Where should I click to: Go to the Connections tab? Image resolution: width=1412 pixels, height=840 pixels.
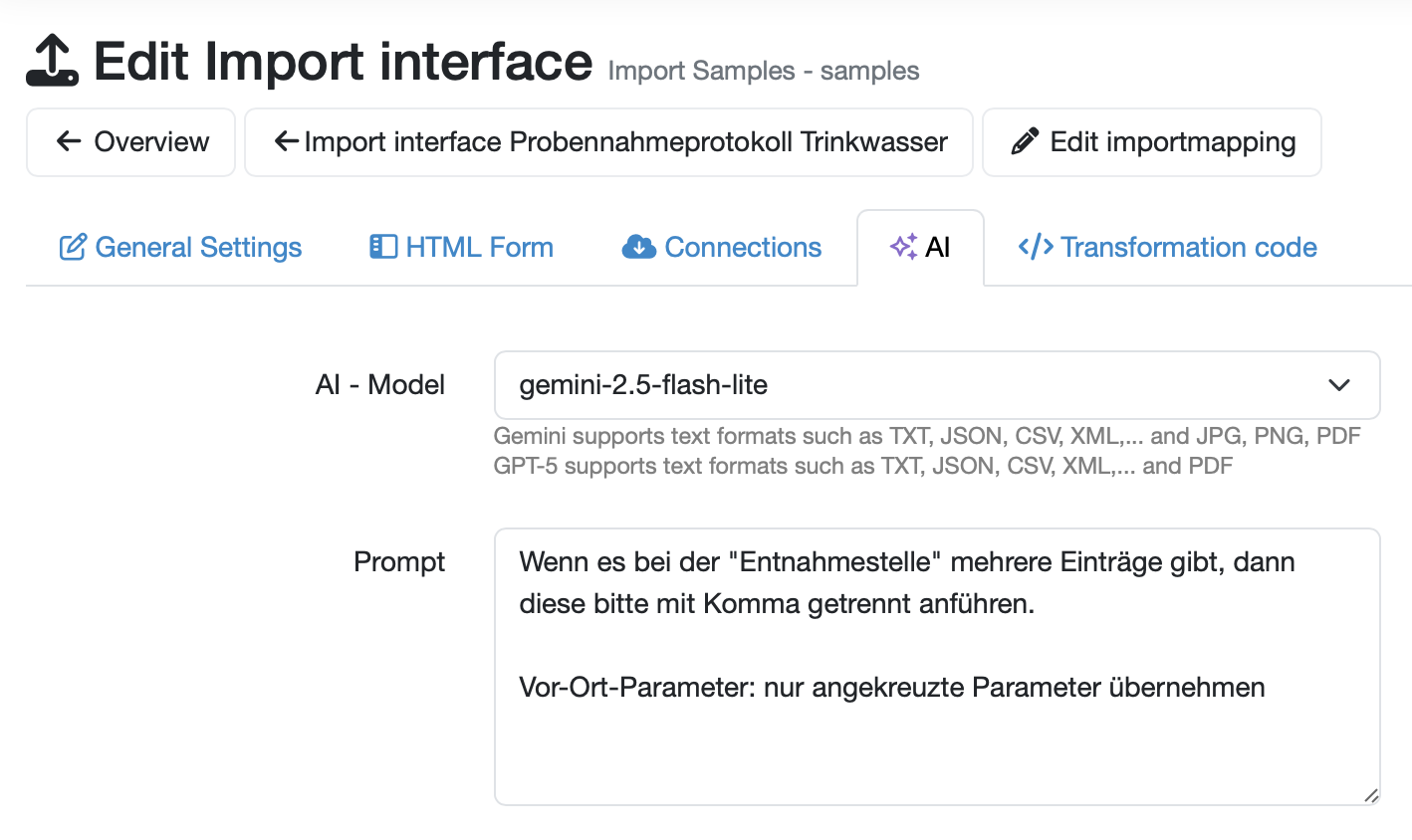pyautogui.click(x=743, y=247)
